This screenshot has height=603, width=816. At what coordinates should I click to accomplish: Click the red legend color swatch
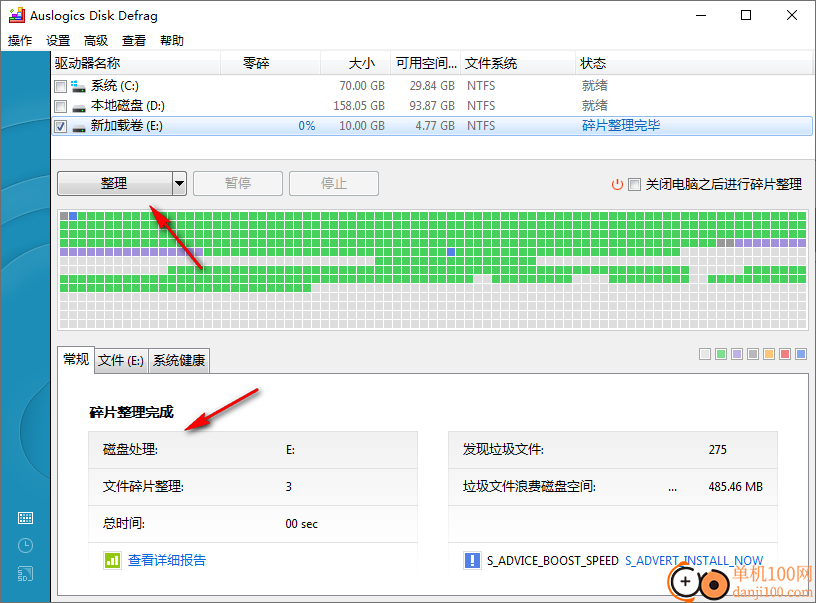click(x=785, y=354)
